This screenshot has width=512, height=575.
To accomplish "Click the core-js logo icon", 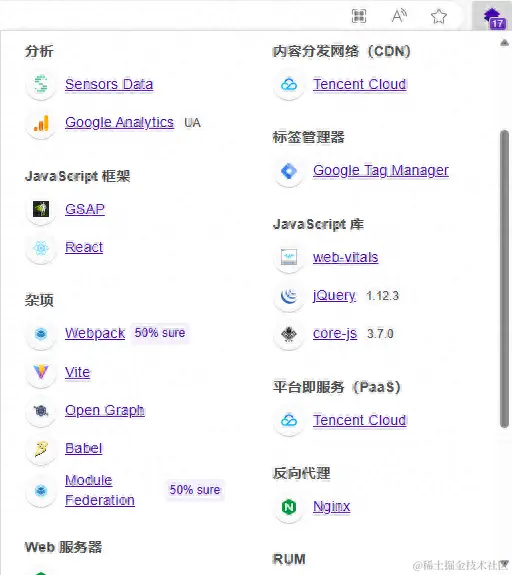I will coord(289,334).
